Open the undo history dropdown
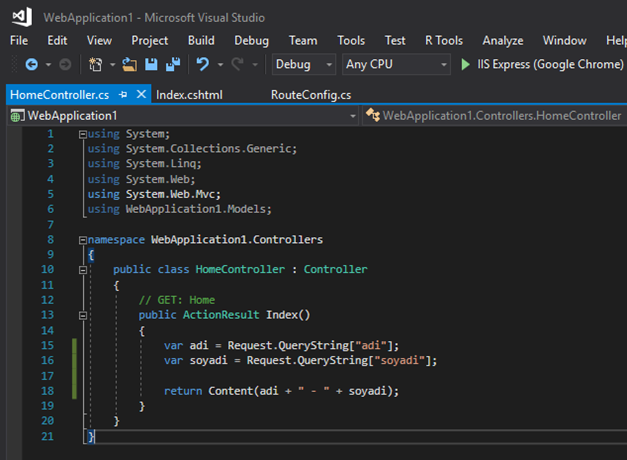Screen dimensions: 627x460 [220, 64]
